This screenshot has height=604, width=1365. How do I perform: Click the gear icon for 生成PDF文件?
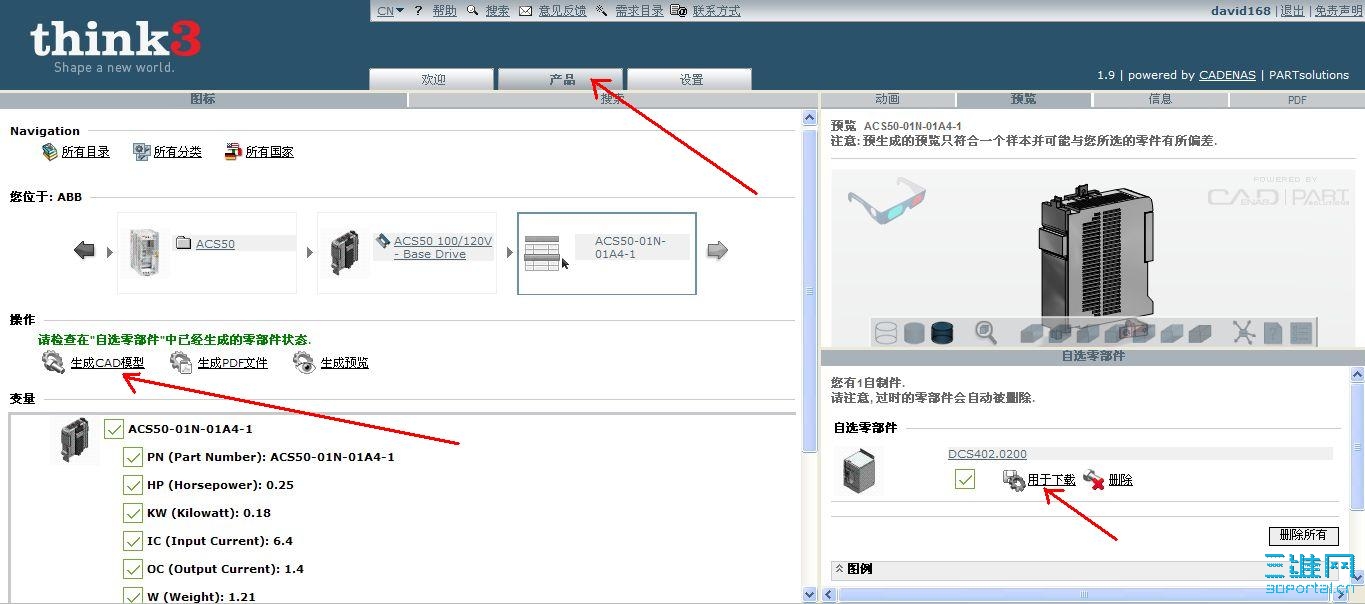pyautogui.click(x=181, y=362)
